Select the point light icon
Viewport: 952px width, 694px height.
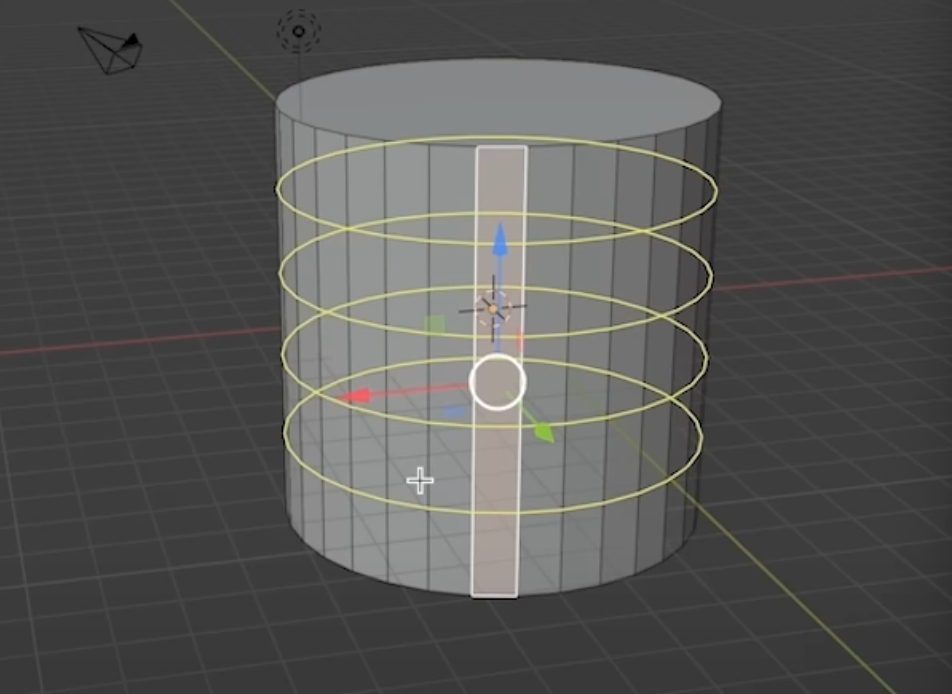[297, 29]
